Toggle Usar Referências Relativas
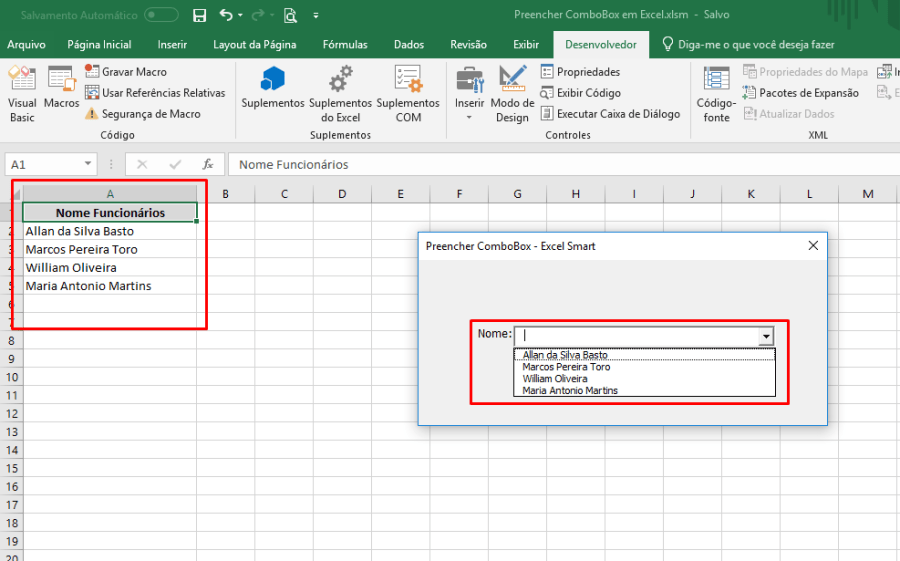The height and width of the screenshot is (561, 900). point(155,92)
